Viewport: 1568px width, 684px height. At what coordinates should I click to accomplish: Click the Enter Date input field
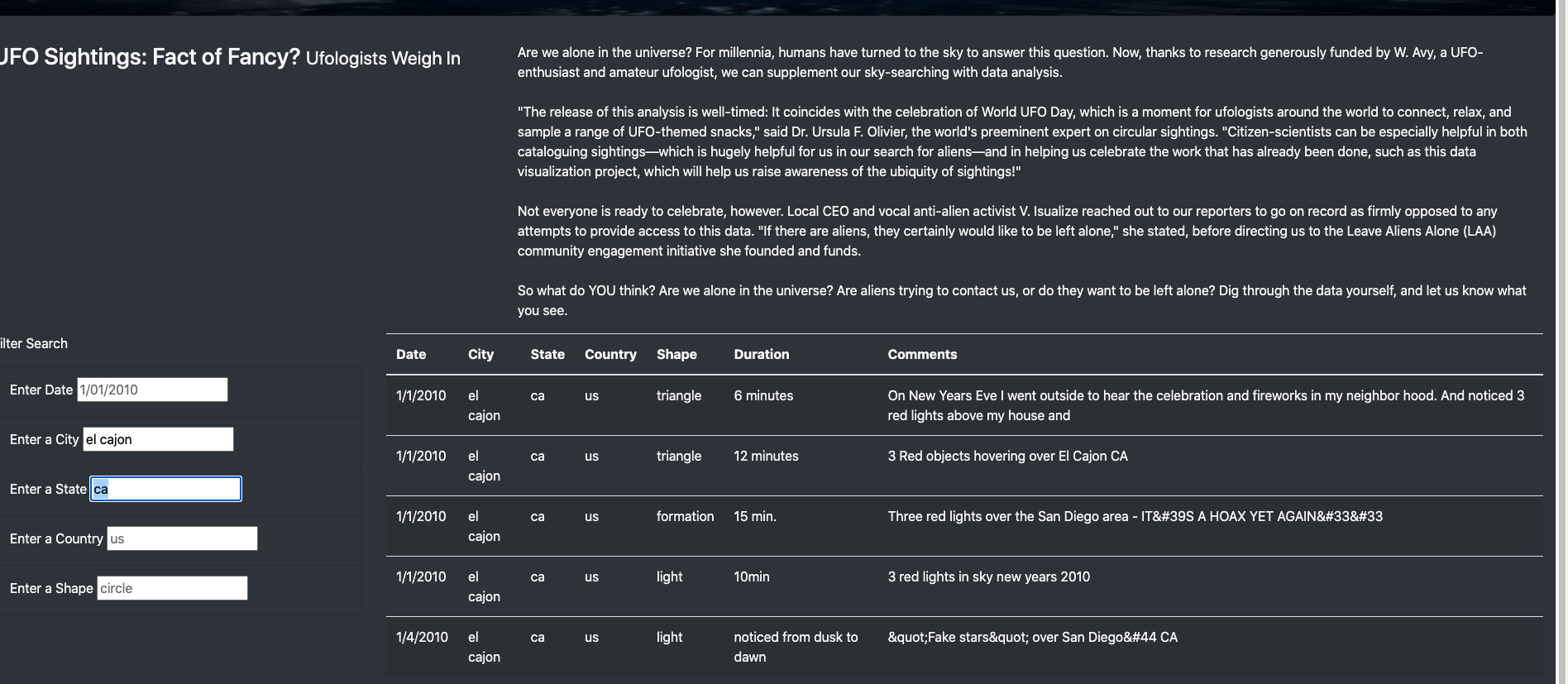pos(151,389)
